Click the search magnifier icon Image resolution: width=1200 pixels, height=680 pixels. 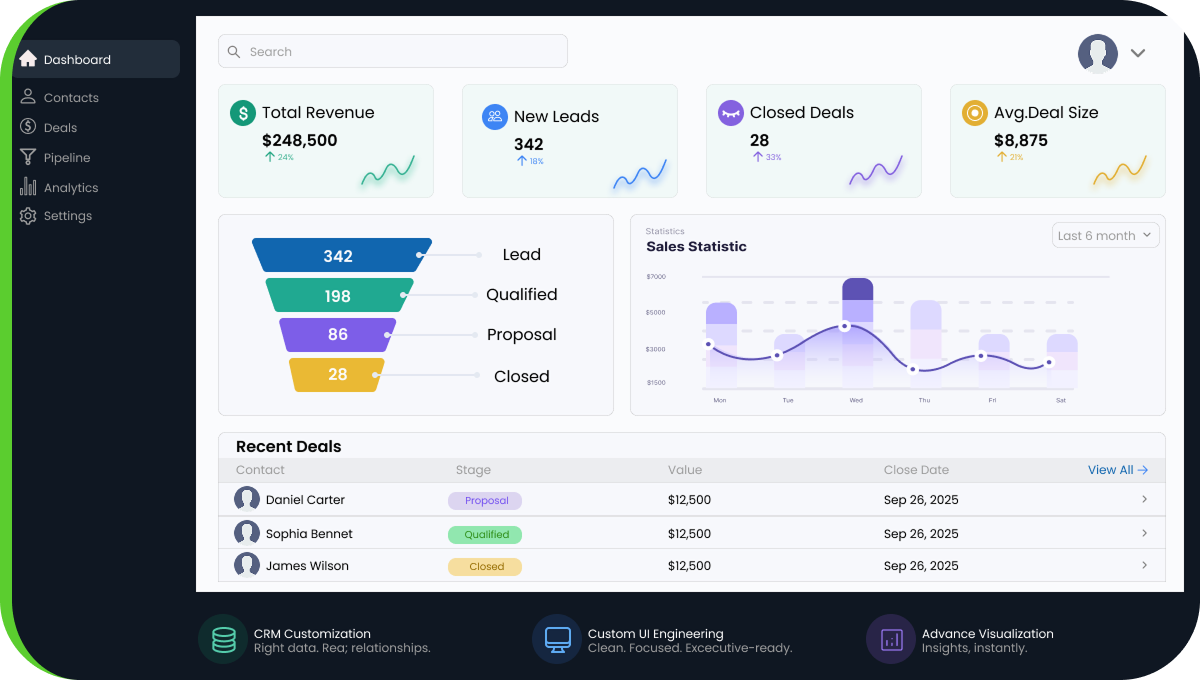click(x=234, y=52)
